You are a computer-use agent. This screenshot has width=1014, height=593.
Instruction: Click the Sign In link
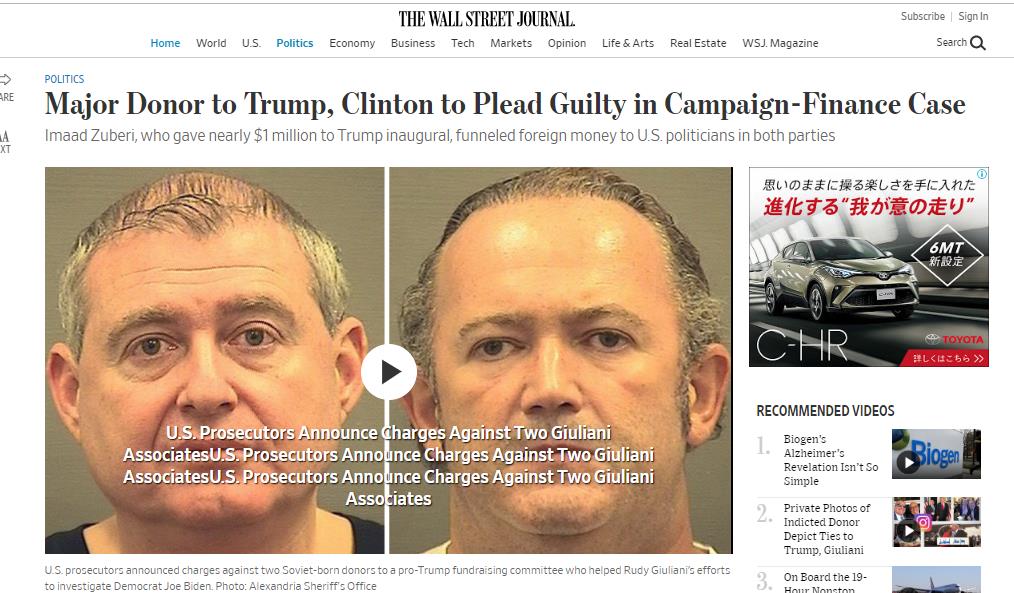[x=973, y=16]
